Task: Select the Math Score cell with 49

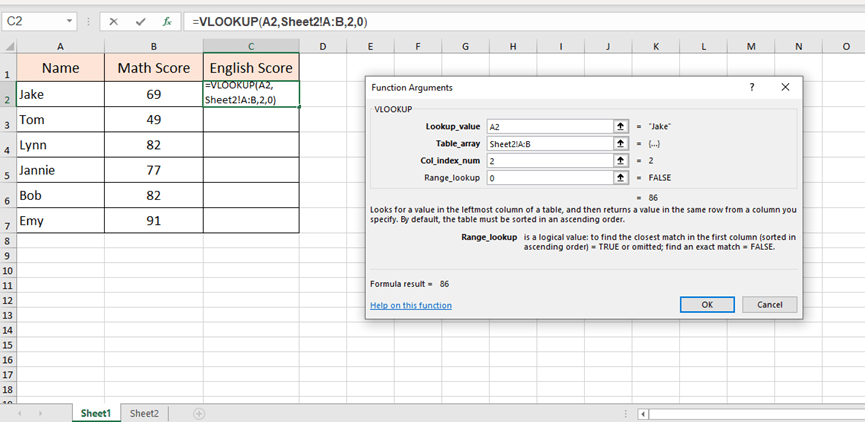Action: (x=154, y=120)
